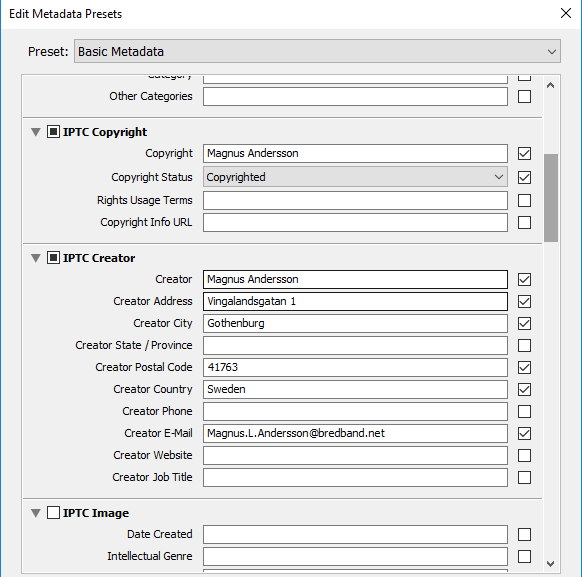Click the Other Categories input field
The height and width of the screenshot is (577, 582).
(355, 96)
